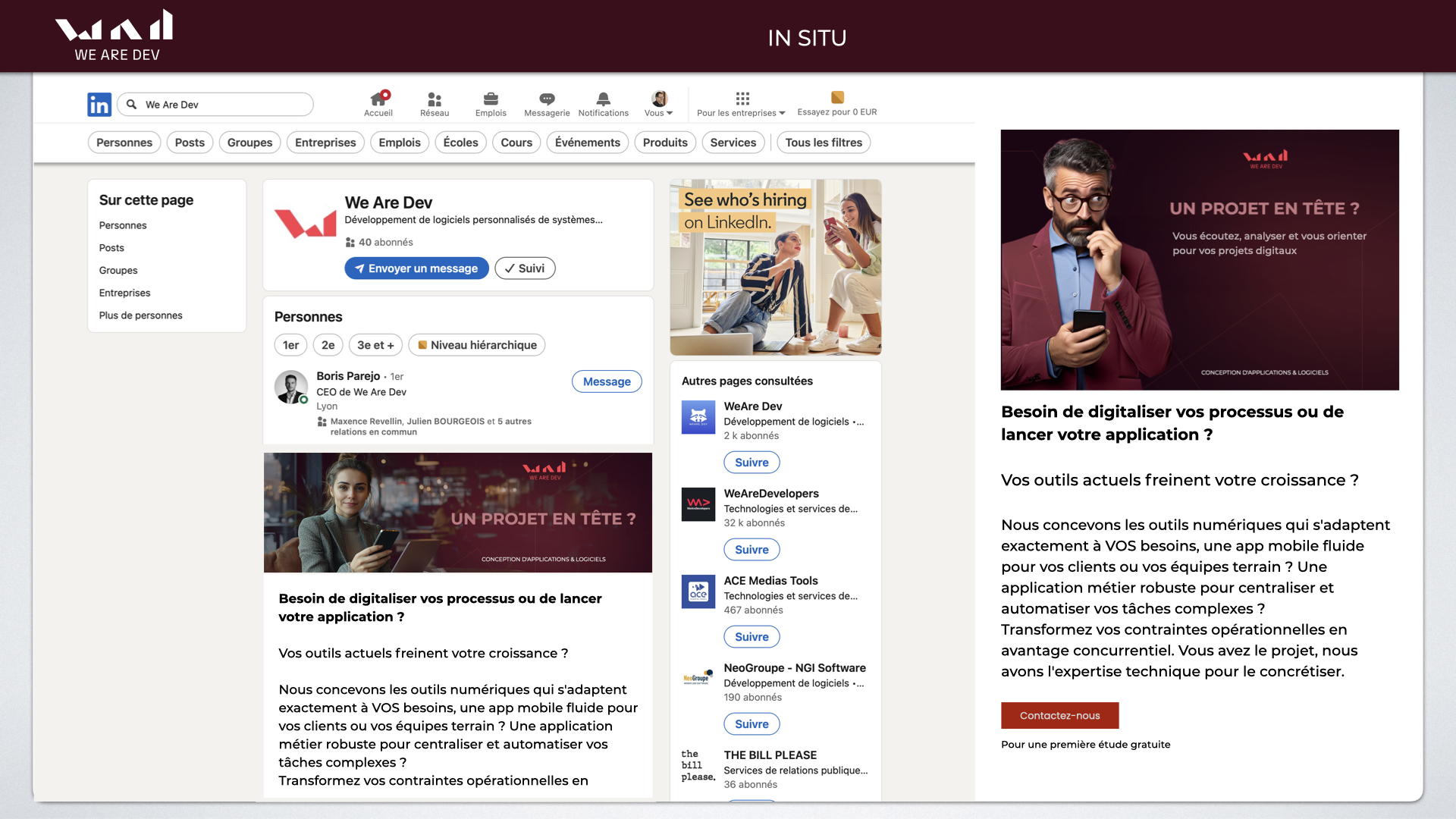Toggle the Suivi following button

click(x=525, y=268)
